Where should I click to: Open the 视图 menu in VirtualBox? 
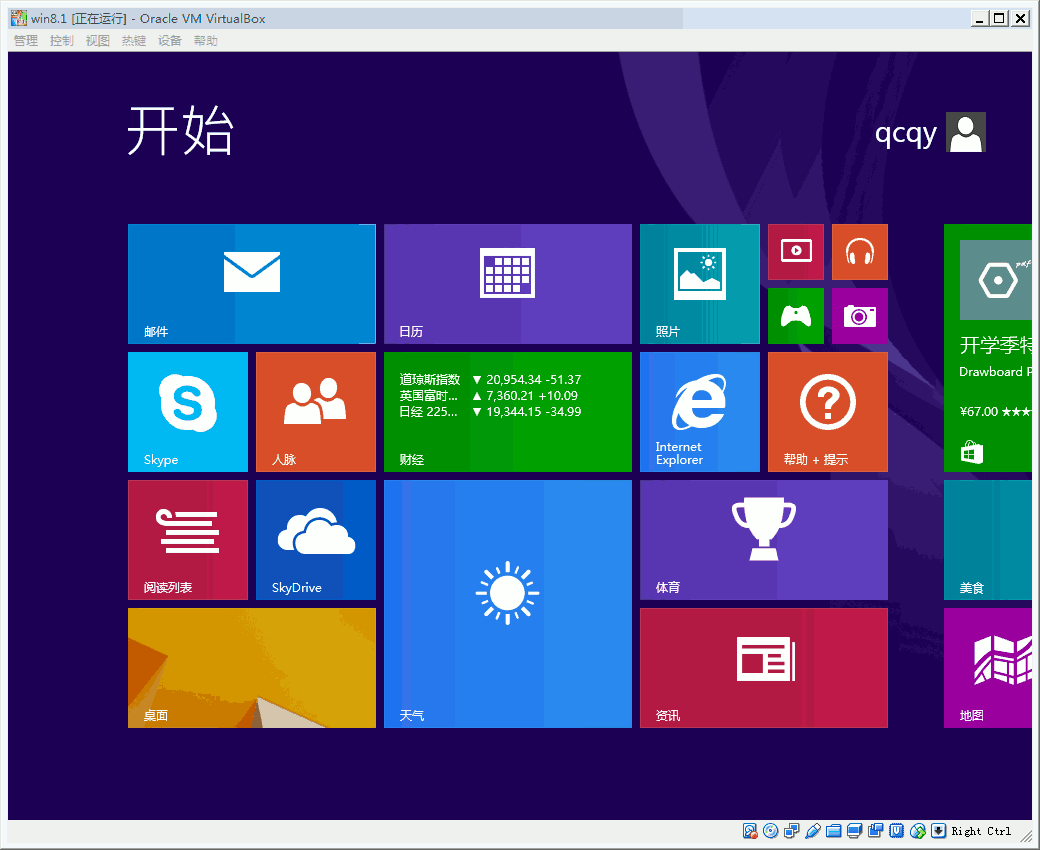(x=98, y=40)
